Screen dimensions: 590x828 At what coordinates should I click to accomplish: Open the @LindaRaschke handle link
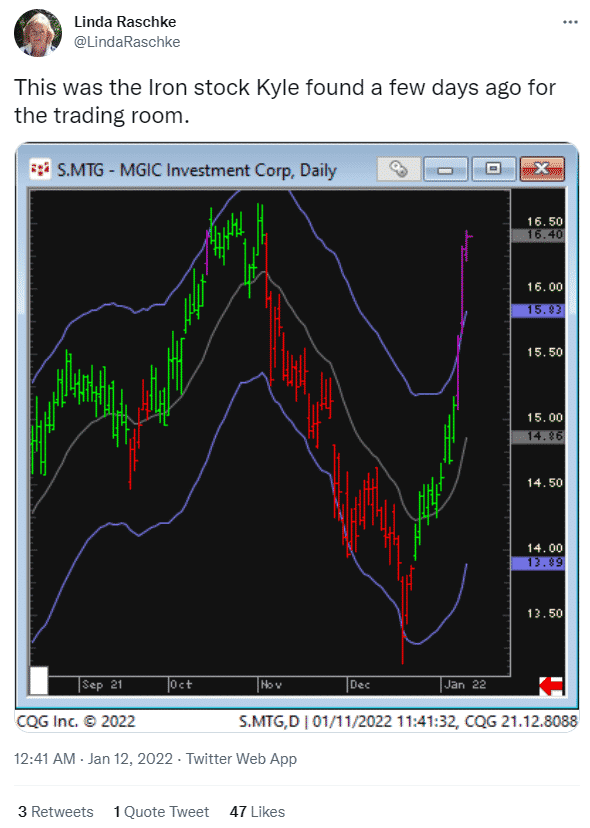(x=127, y=42)
